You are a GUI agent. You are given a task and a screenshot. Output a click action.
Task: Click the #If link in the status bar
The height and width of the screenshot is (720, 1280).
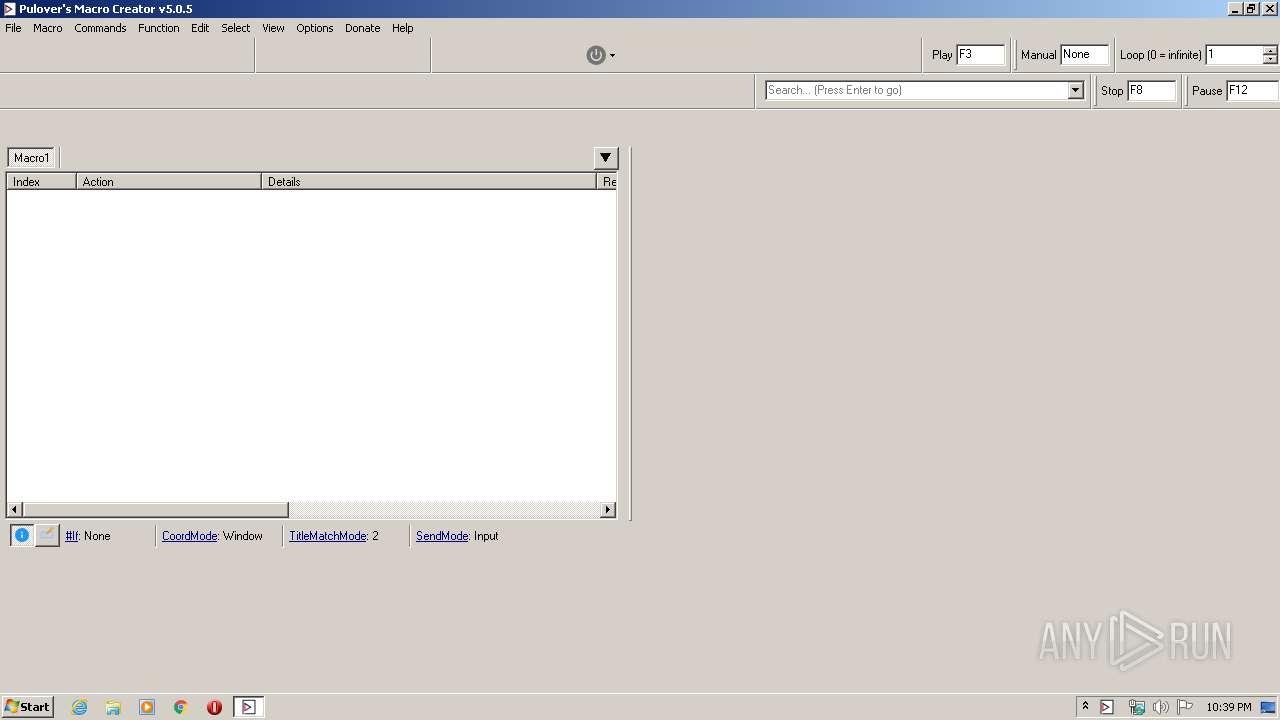72,536
